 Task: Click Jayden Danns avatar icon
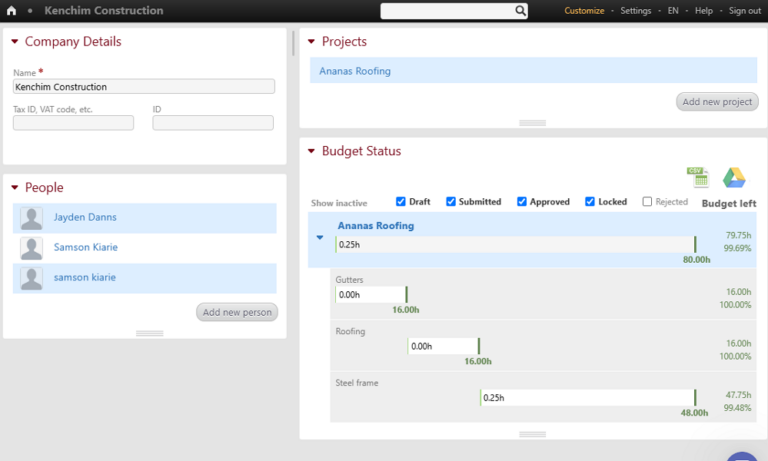tap(32, 218)
